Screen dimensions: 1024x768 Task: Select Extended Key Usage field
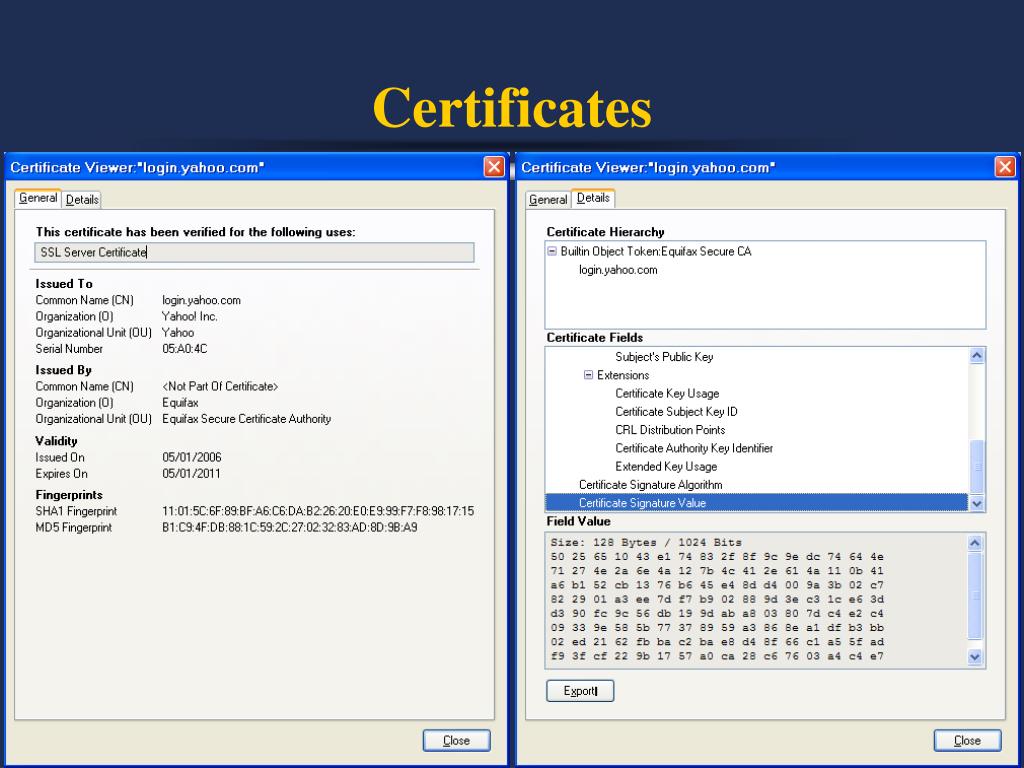(666, 466)
